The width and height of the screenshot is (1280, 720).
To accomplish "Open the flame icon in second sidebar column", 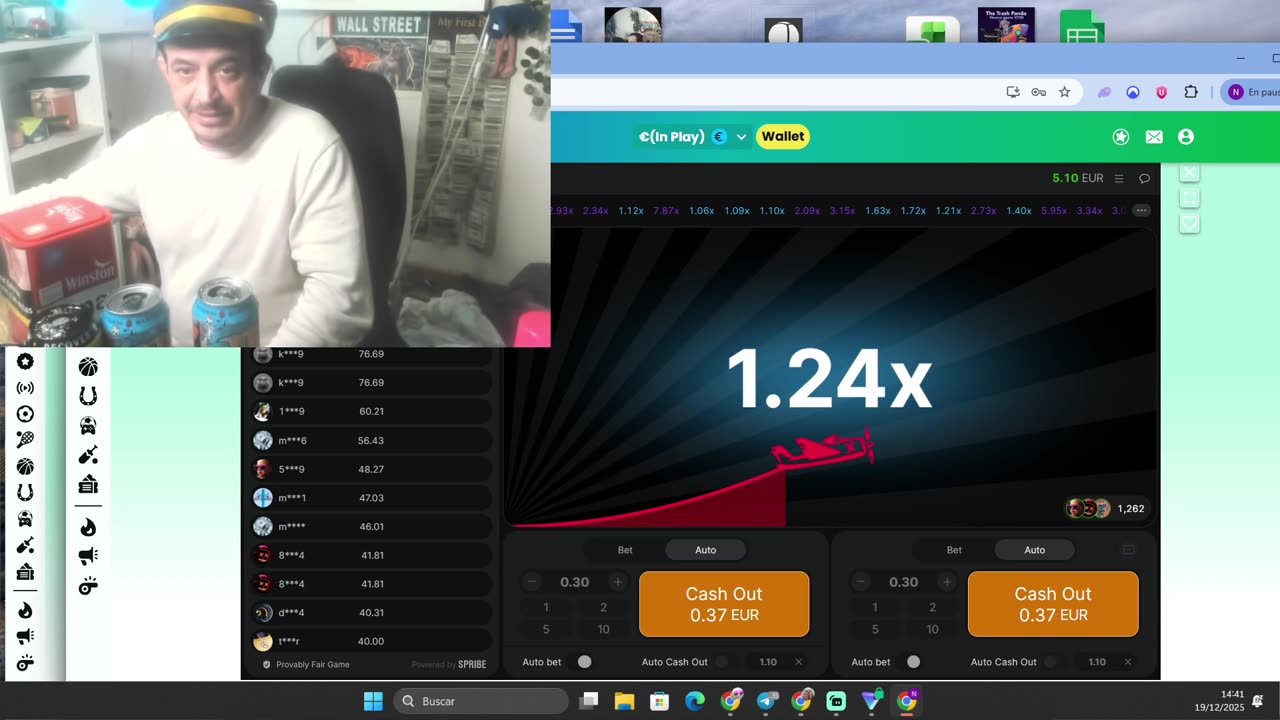I will [x=88, y=527].
